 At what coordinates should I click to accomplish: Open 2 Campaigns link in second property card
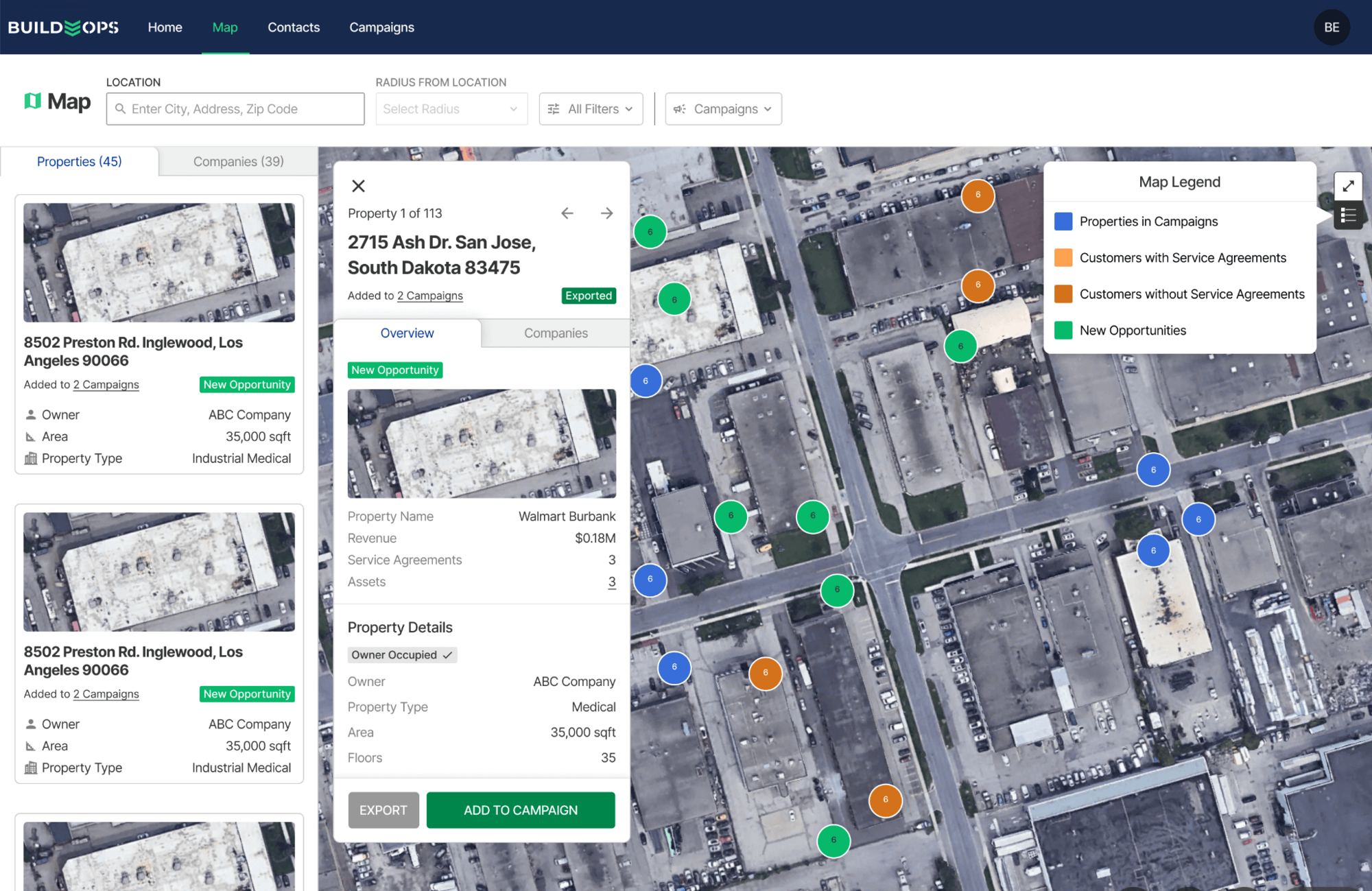106,694
